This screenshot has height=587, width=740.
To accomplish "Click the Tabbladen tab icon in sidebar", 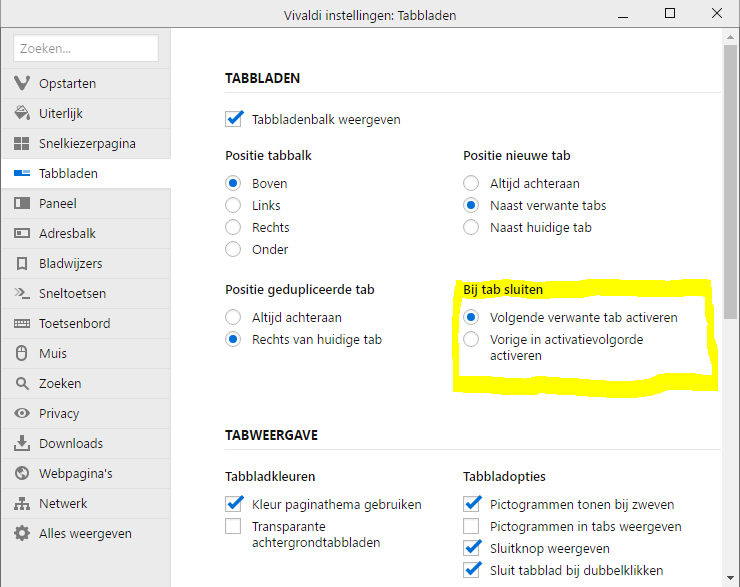I will (22, 173).
